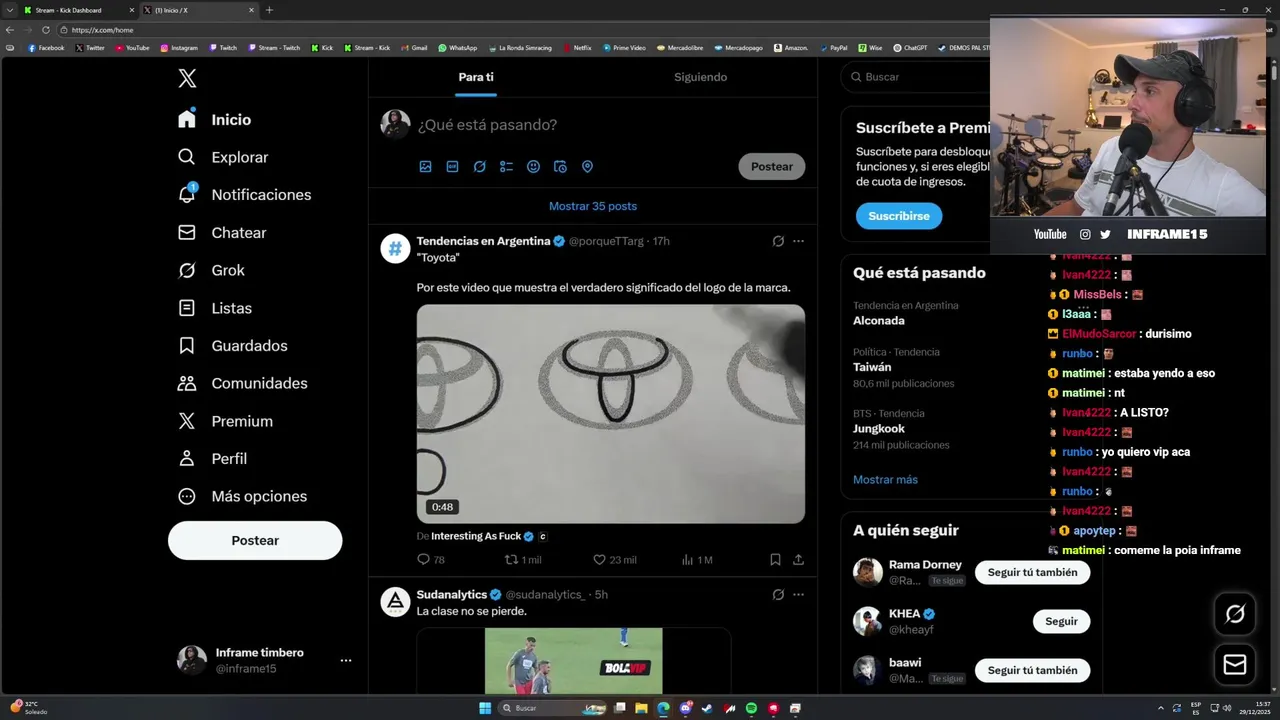Open Windows Start menu
Image resolution: width=1280 pixels, height=720 pixels.
(x=485, y=708)
